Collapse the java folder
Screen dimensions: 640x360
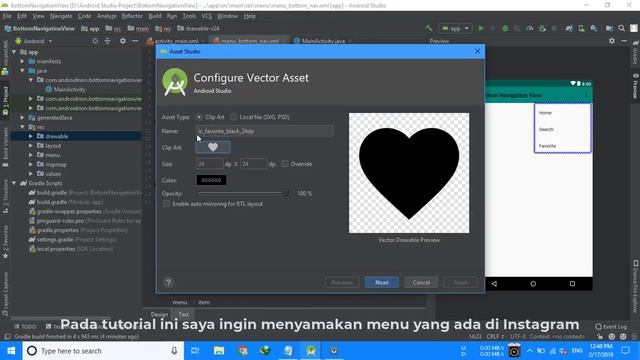tap(22, 71)
